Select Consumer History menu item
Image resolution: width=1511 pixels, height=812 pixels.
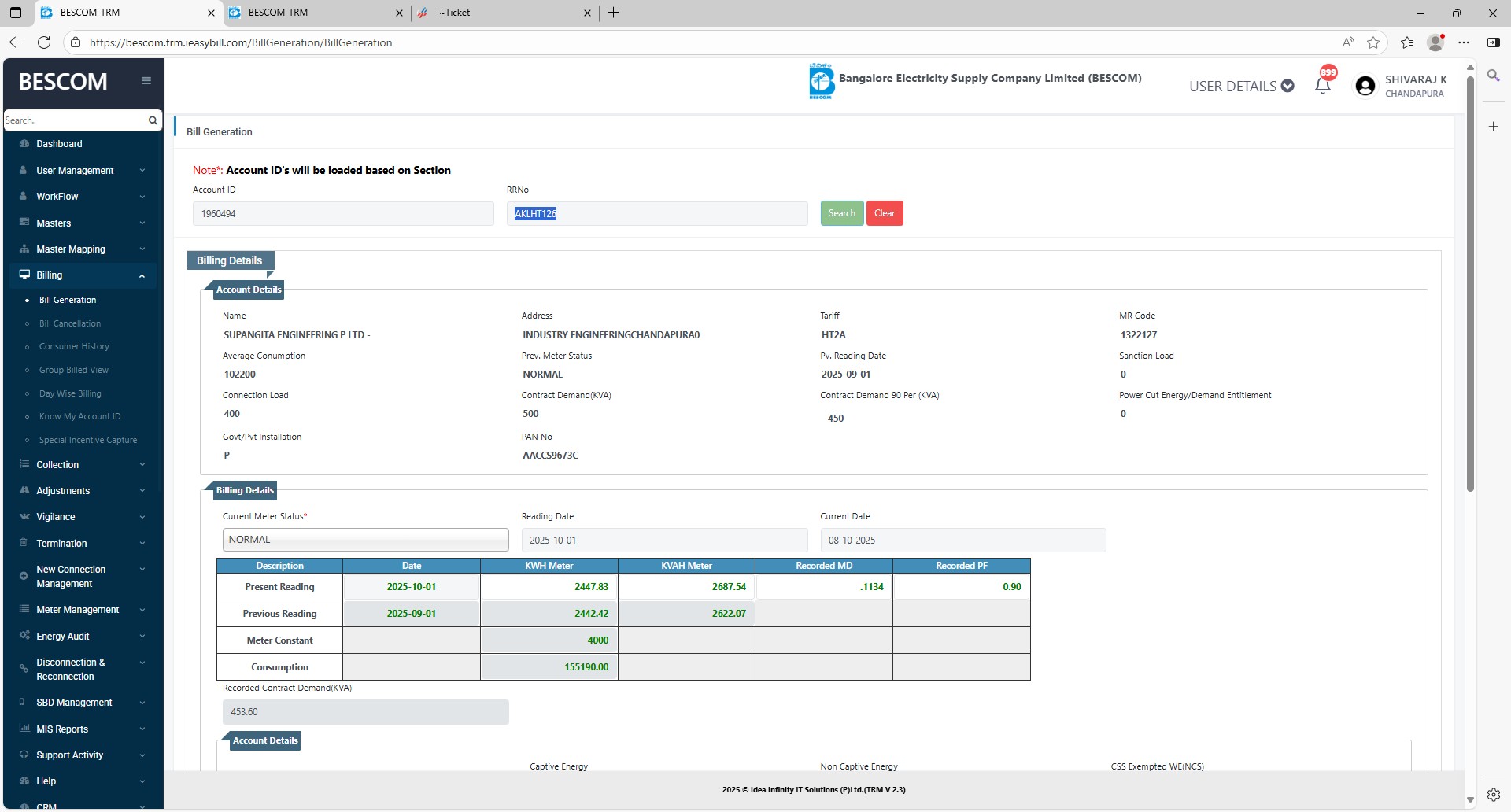(x=74, y=346)
